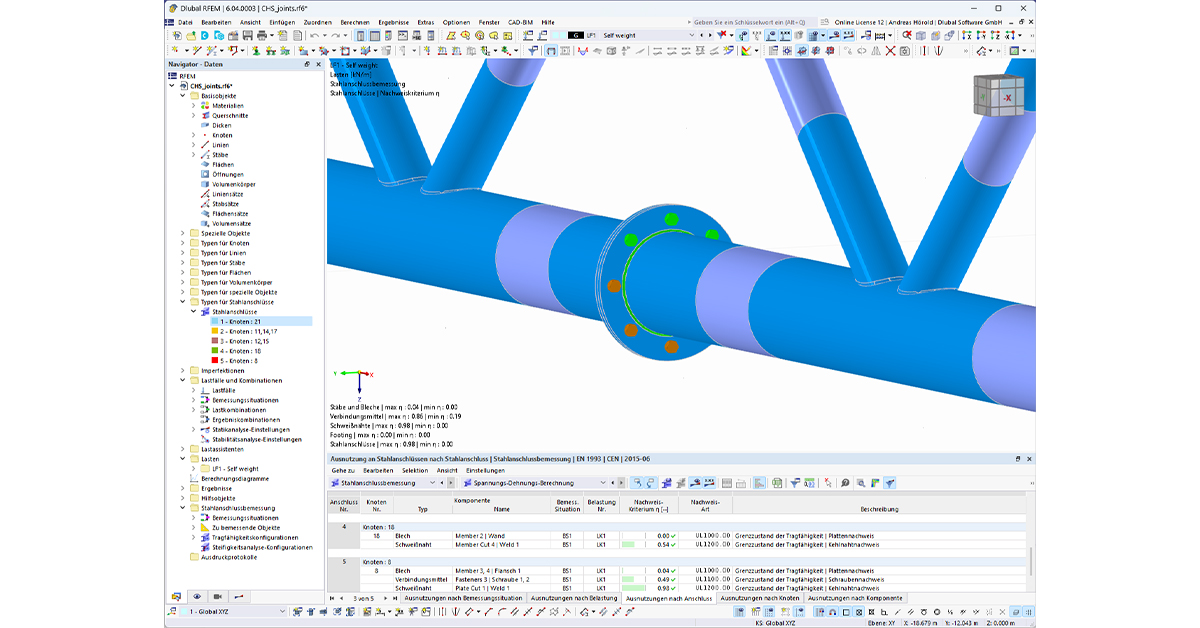The height and width of the screenshot is (628, 1200).
Task: Click the Navigator Results tab icon
Action: tap(239, 597)
